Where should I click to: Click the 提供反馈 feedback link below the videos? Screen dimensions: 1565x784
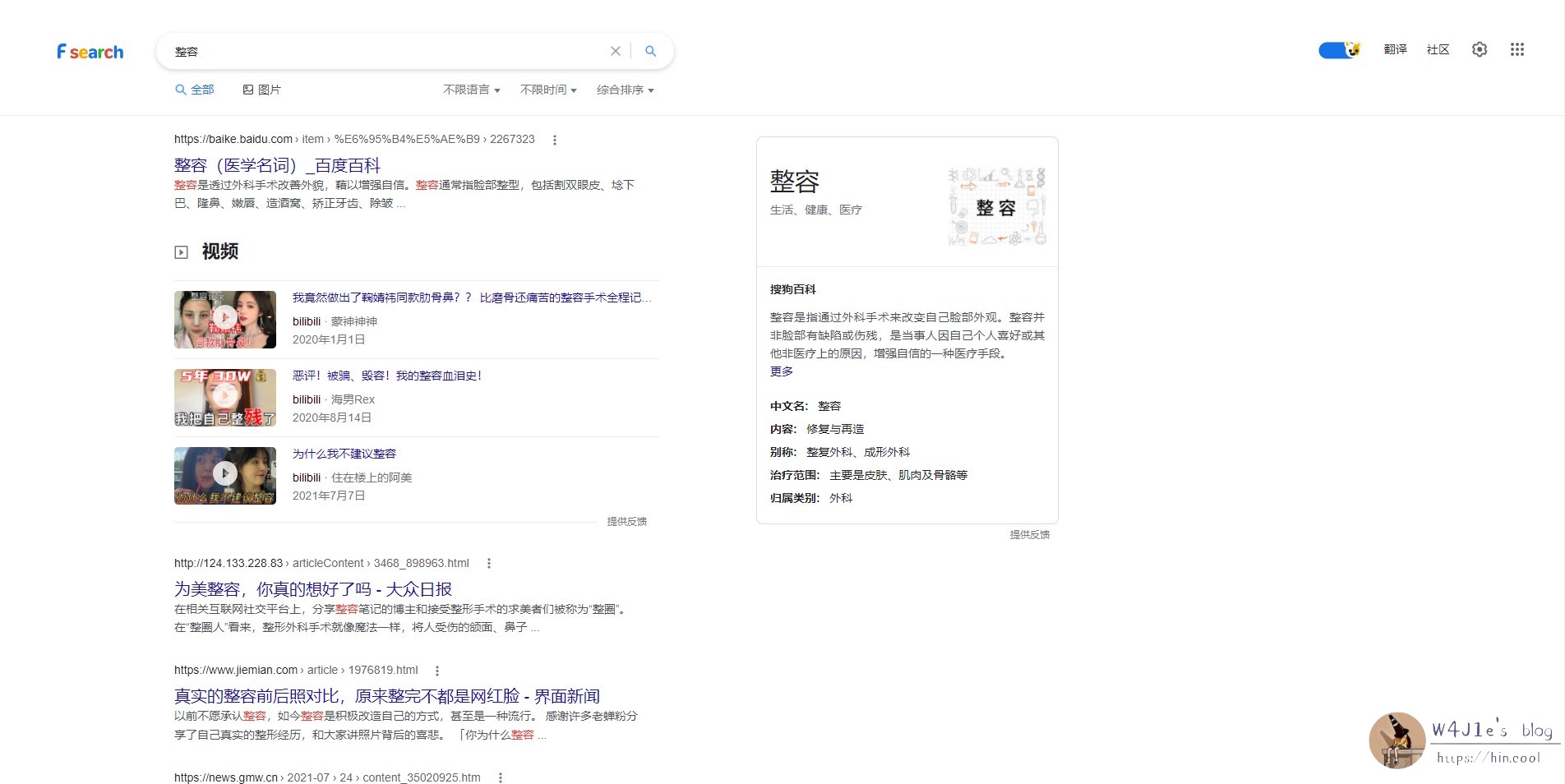[x=626, y=521]
